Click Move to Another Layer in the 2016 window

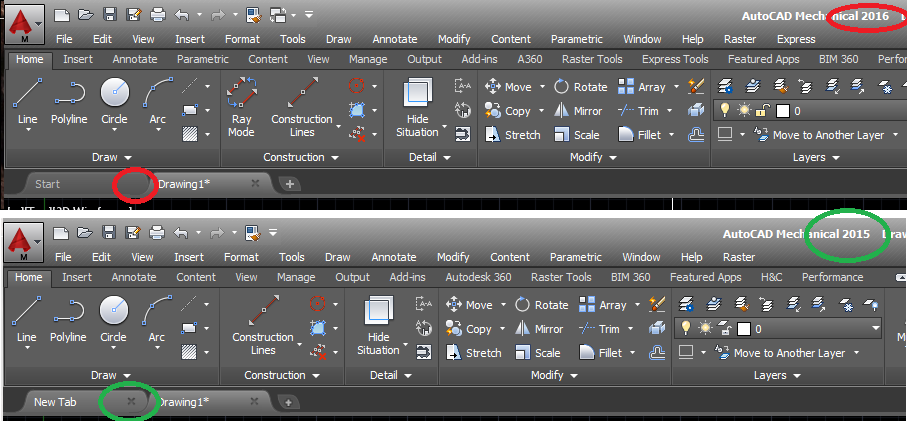(x=818, y=135)
